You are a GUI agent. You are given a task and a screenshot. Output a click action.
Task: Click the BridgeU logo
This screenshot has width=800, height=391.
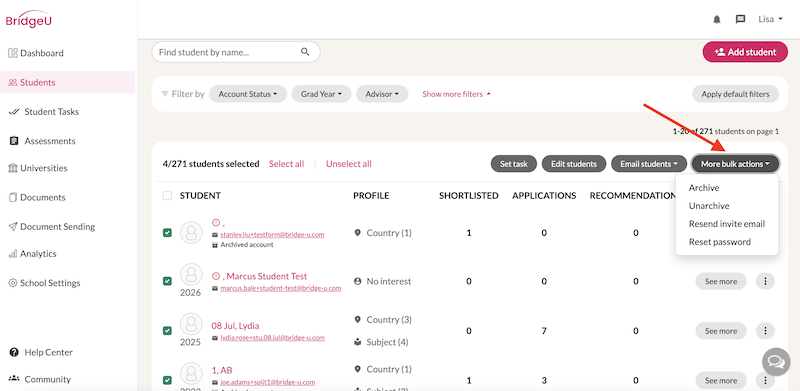(x=29, y=19)
